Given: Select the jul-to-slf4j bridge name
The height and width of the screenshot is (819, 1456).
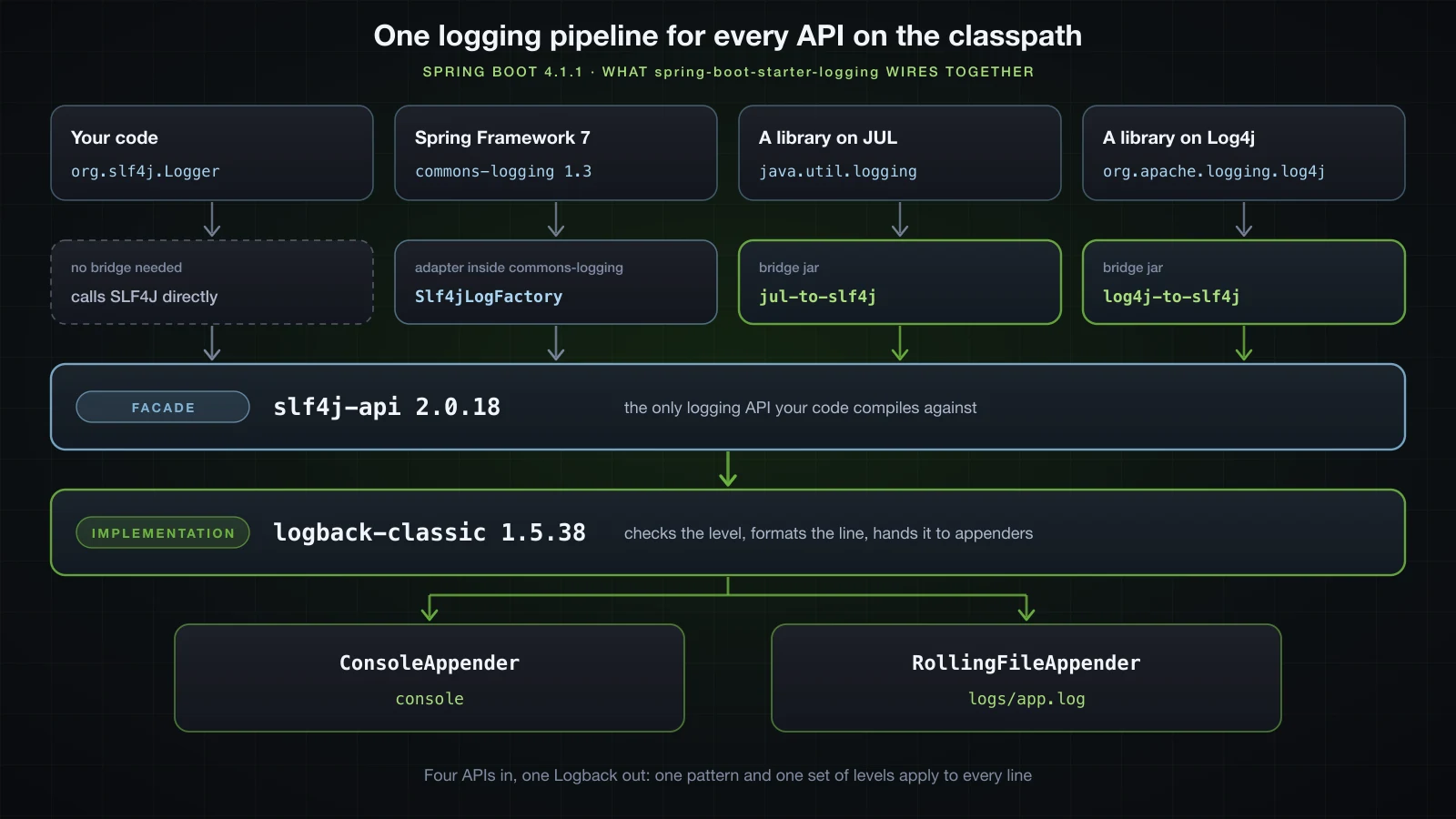Looking at the screenshot, I should [817, 297].
